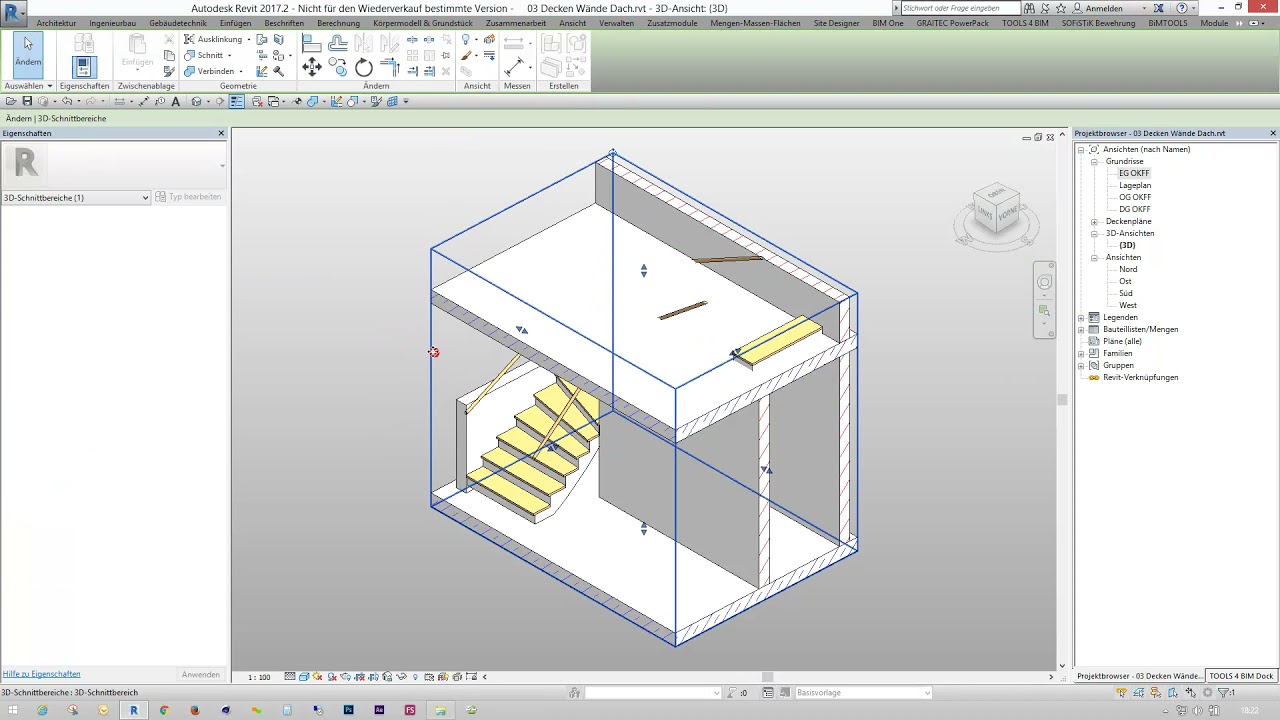The height and width of the screenshot is (720, 1280).
Task: Click the Text 'A' tool in quick access
Action: coord(175,101)
